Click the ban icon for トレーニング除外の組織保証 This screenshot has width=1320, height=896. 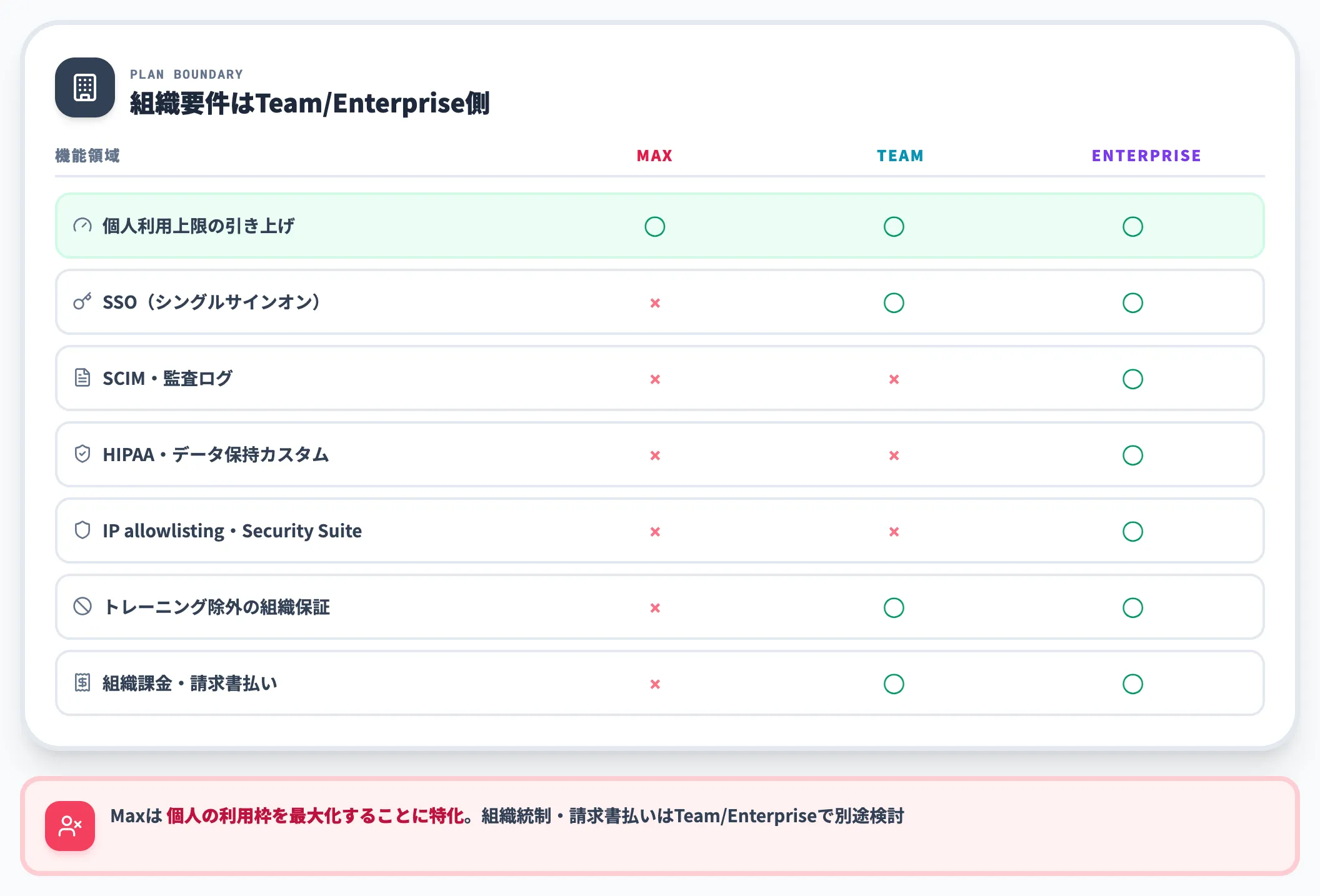tap(82, 607)
